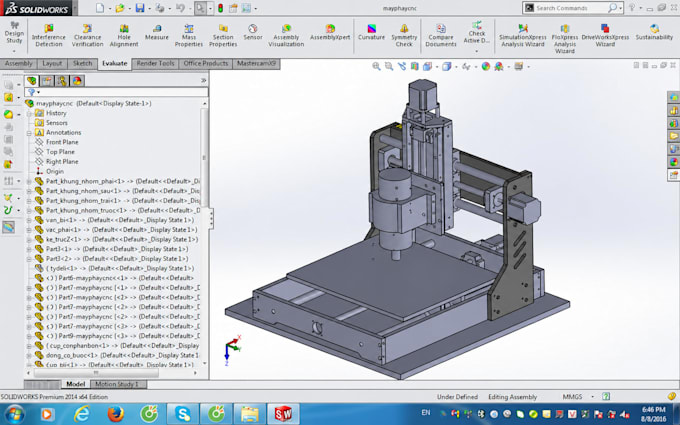The height and width of the screenshot is (425, 680).
Task: Open Section Properties
Action: [223, 35]
